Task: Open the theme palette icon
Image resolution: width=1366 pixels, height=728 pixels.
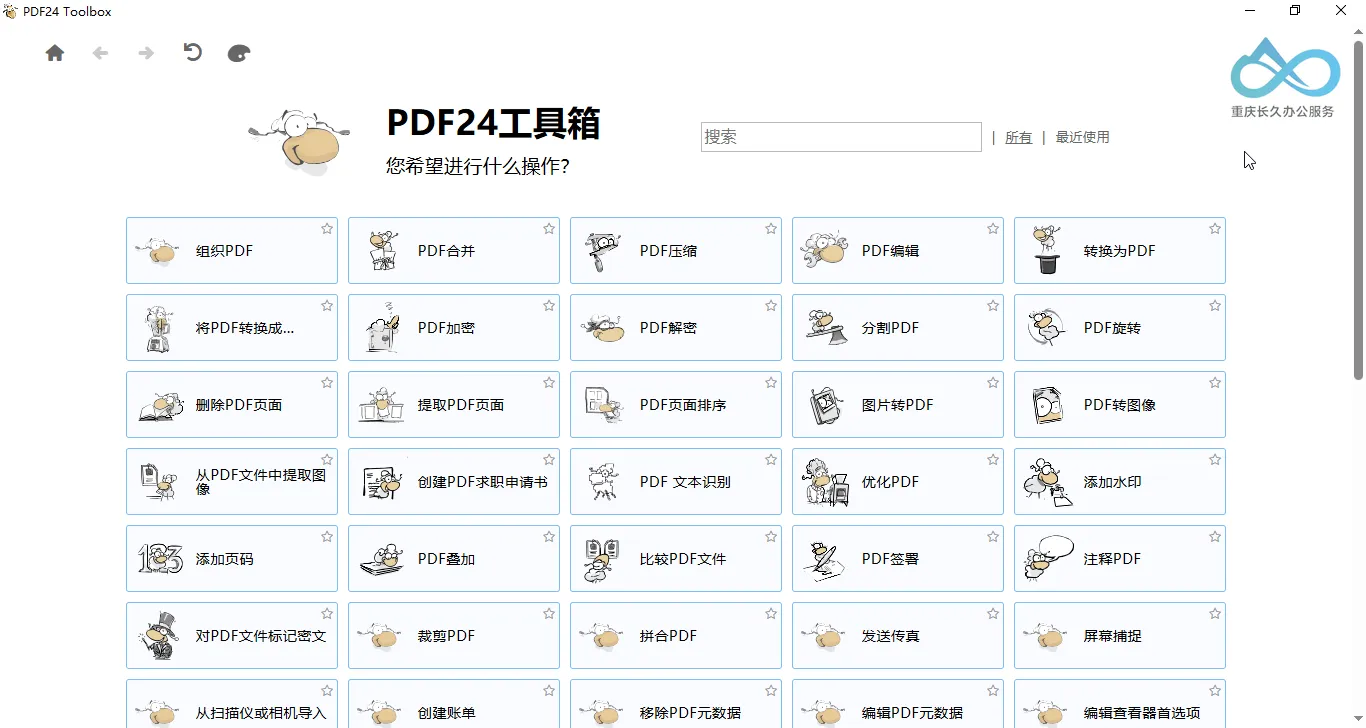Action: click(239, 53)
